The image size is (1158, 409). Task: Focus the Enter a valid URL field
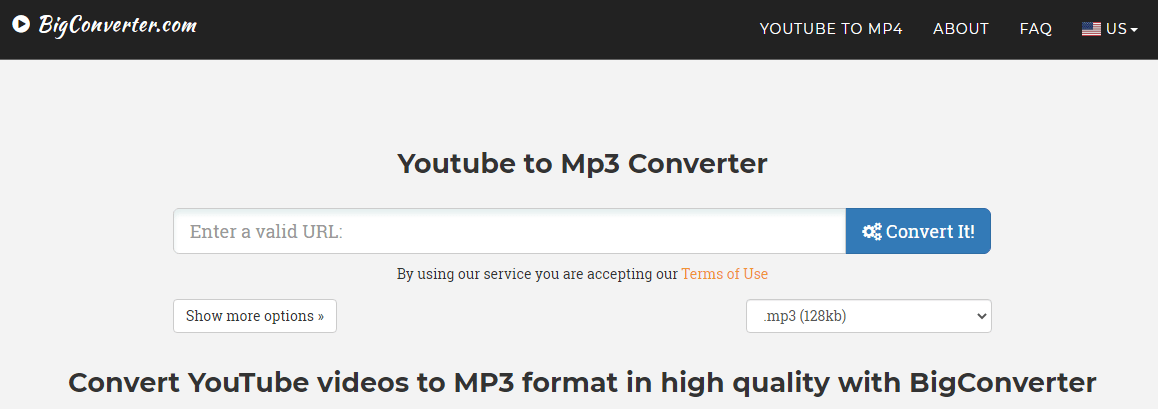coord(510,231)
